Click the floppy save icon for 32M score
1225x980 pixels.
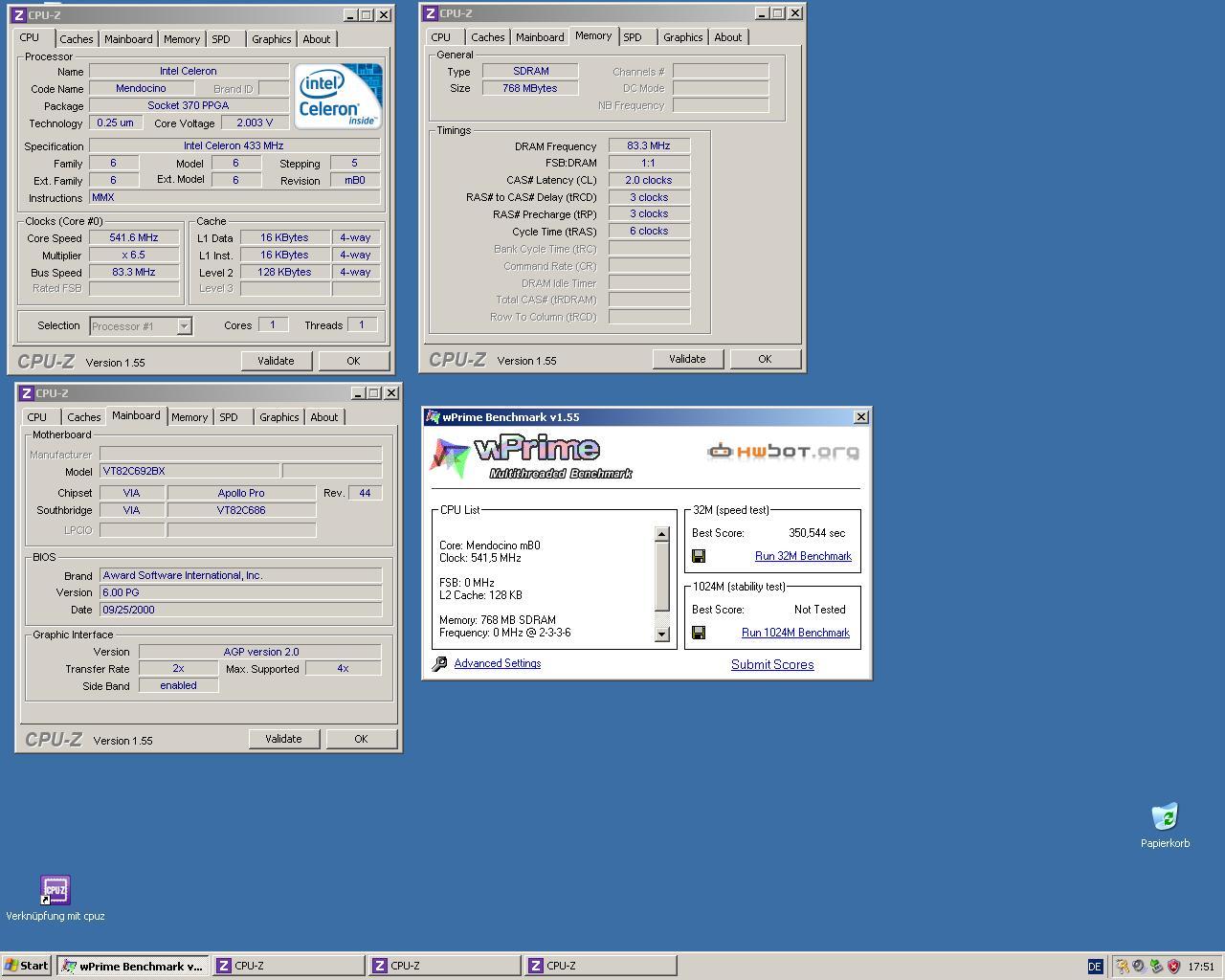click(699, 556)
